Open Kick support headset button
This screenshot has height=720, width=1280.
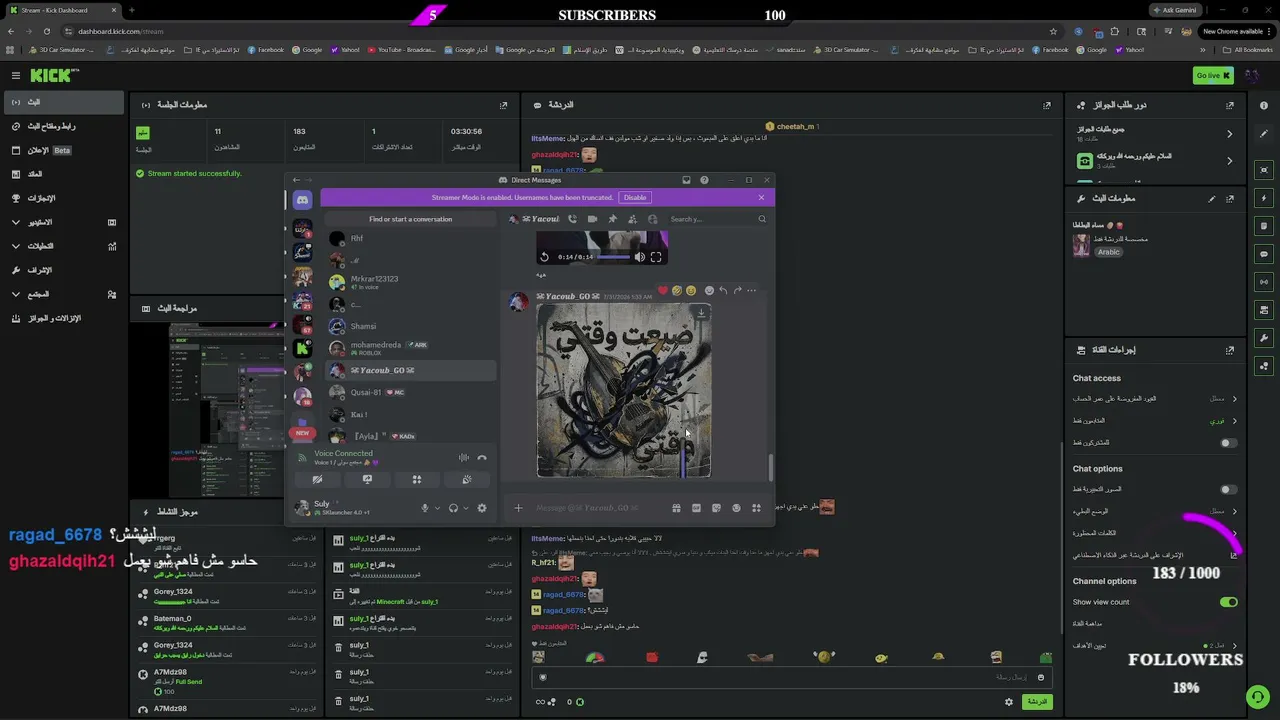coord(1257,697)
